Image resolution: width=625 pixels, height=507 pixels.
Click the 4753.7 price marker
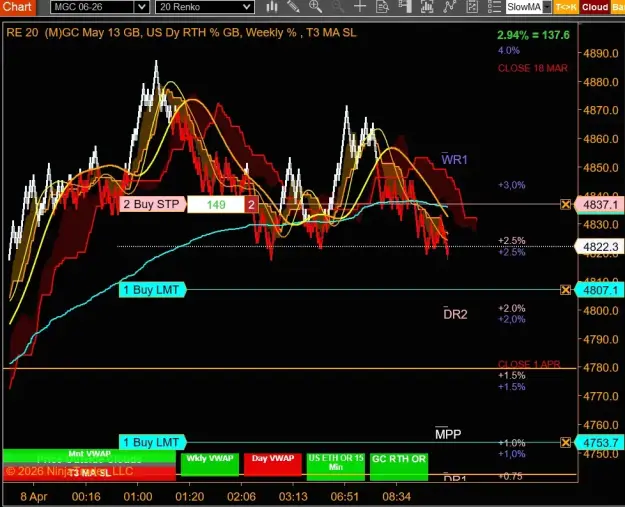tap(599, 442)
